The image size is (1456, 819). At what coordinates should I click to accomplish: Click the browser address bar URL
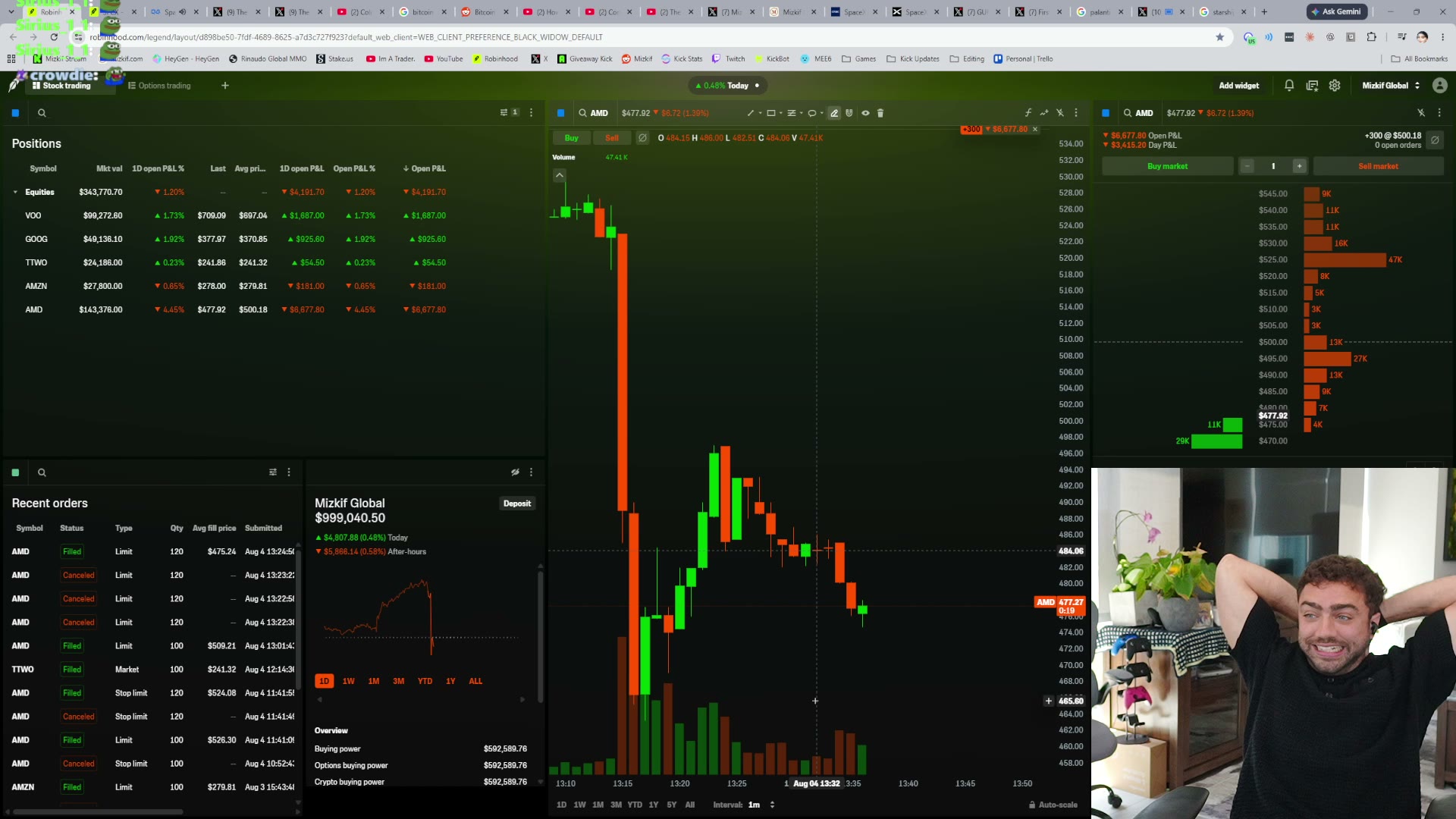[x=346, y=37]
